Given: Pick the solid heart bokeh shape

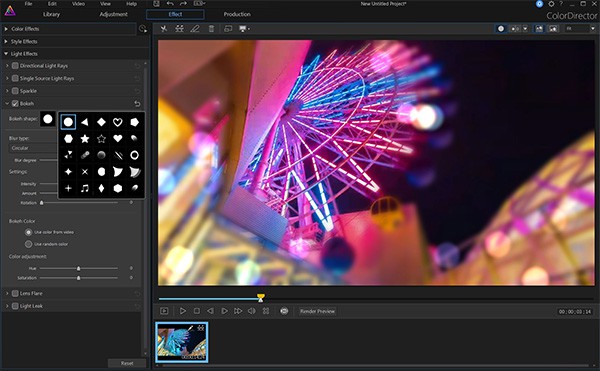Looking at the screenshot, I should 117,138.
